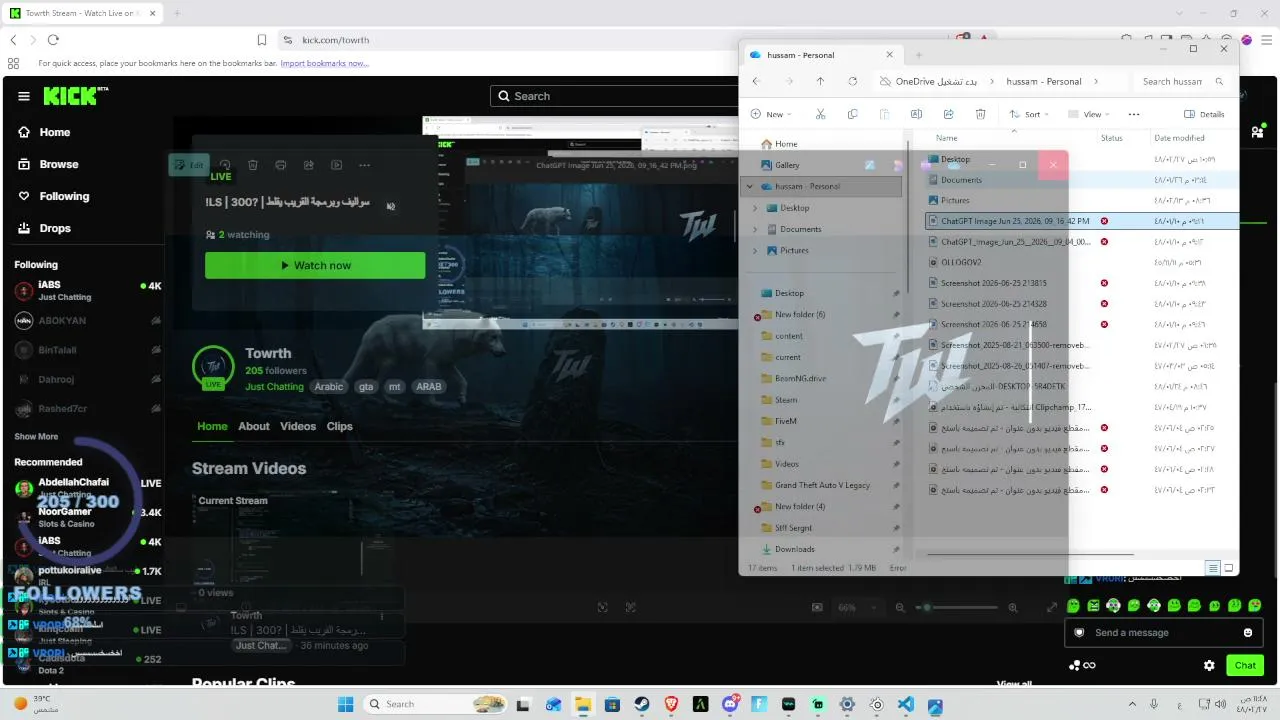Viewport: 1280px width, 720px height.
Task: Switch to the About tab on Towrth's channel
Action: pos(254,426)
